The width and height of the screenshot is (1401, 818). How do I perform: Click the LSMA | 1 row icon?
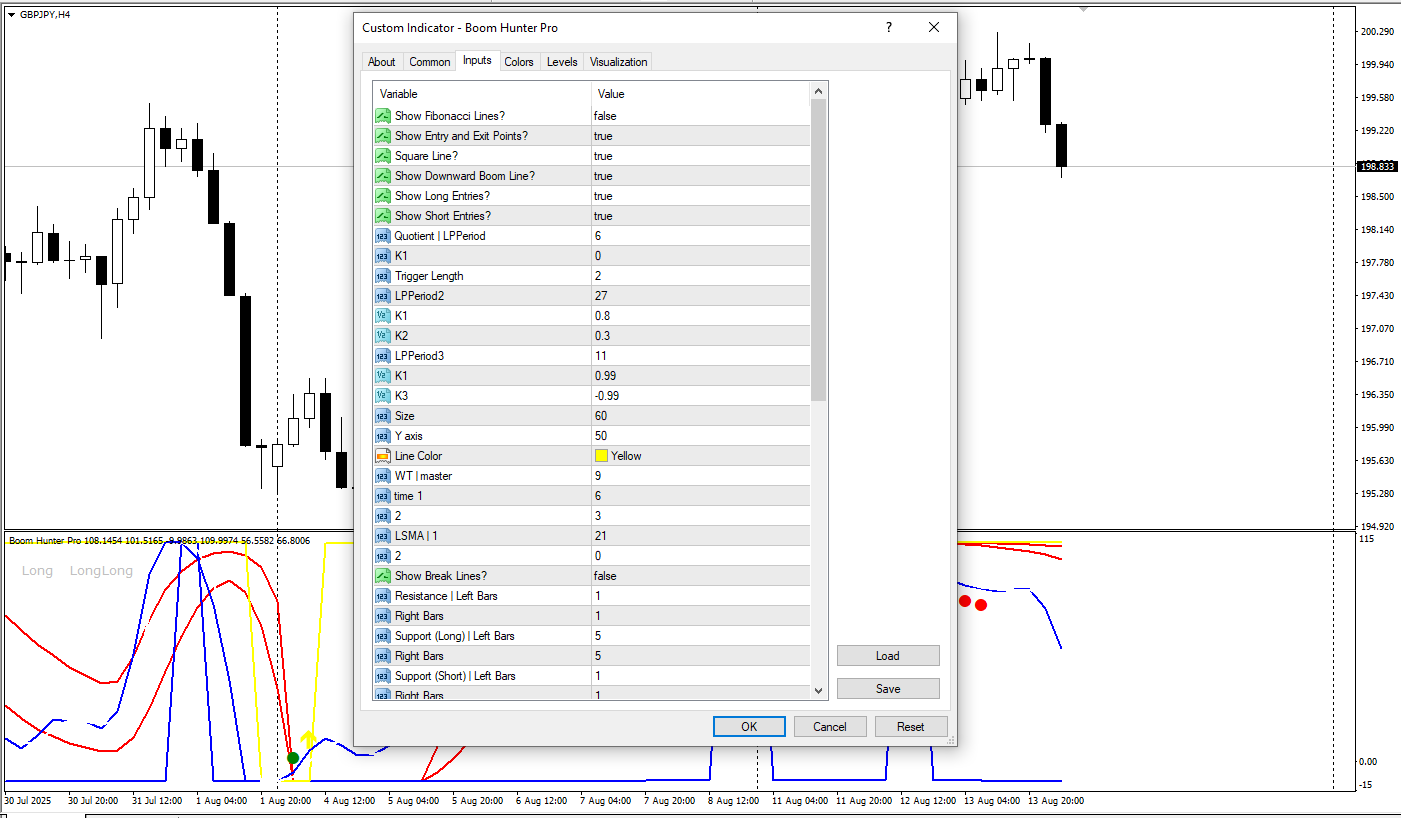382,536
